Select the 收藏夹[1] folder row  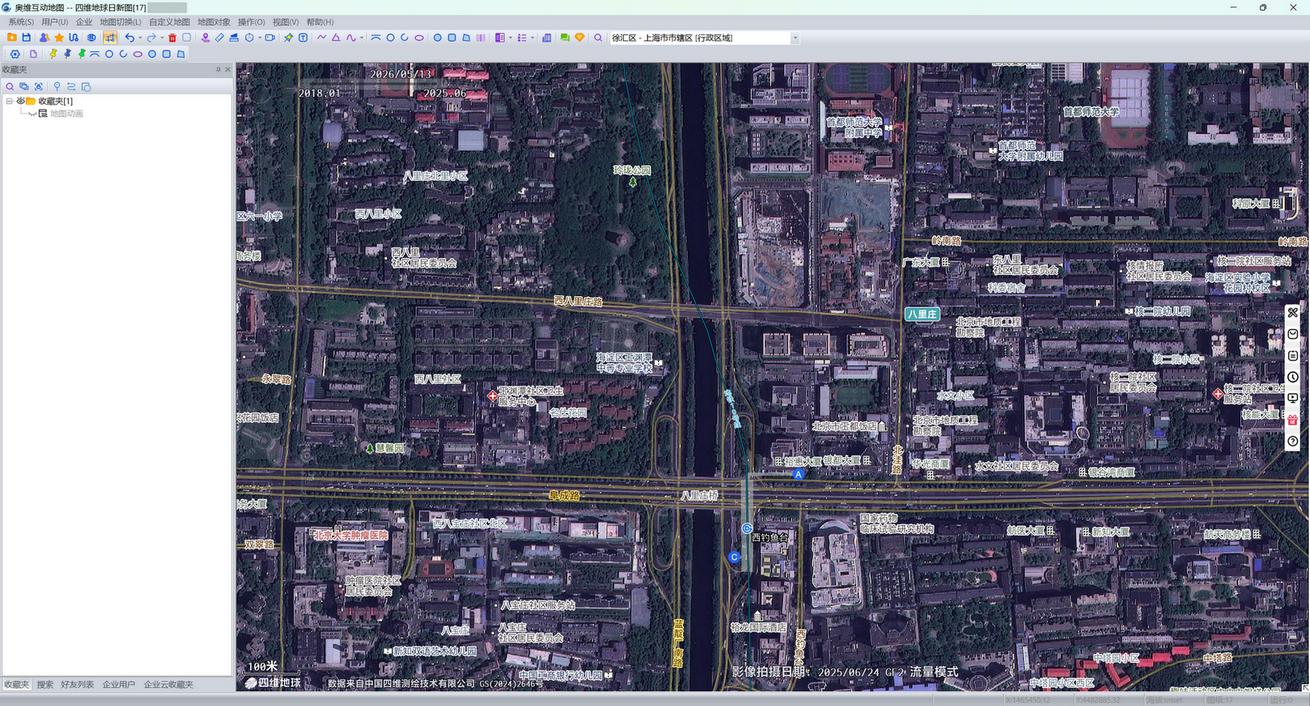point(55,101)
